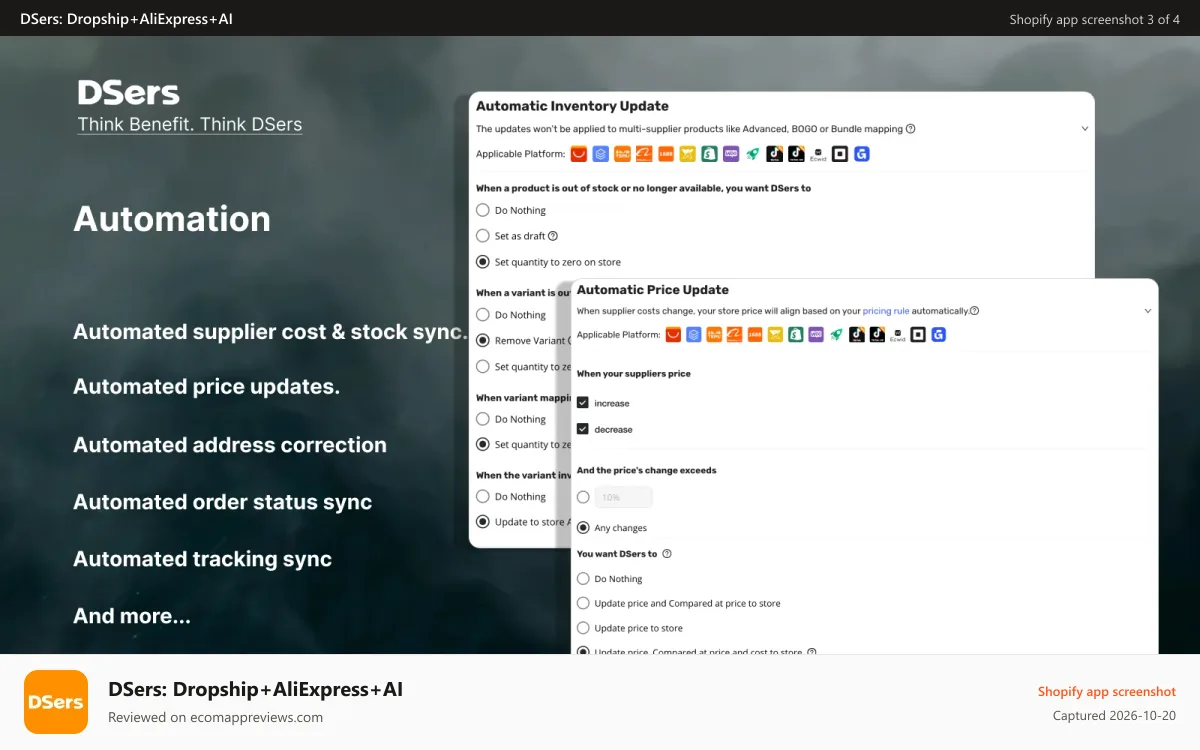
Task: Click the blue G icon in Automatic Price Update
Action: pos(939,334)
